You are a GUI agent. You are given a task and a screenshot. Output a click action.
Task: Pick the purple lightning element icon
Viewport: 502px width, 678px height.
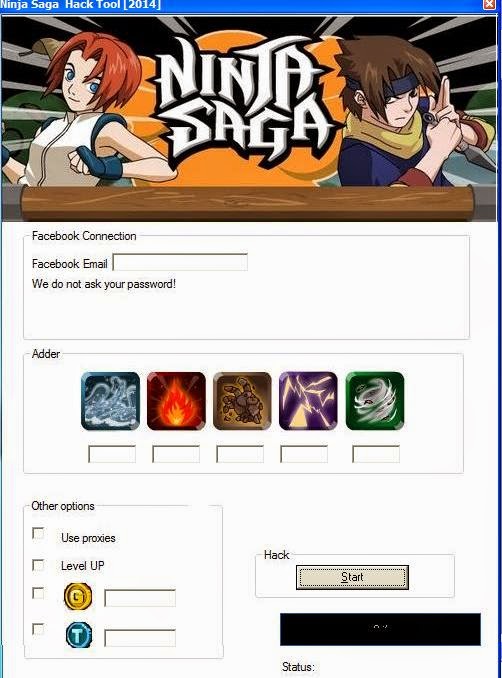pos(308,401)
